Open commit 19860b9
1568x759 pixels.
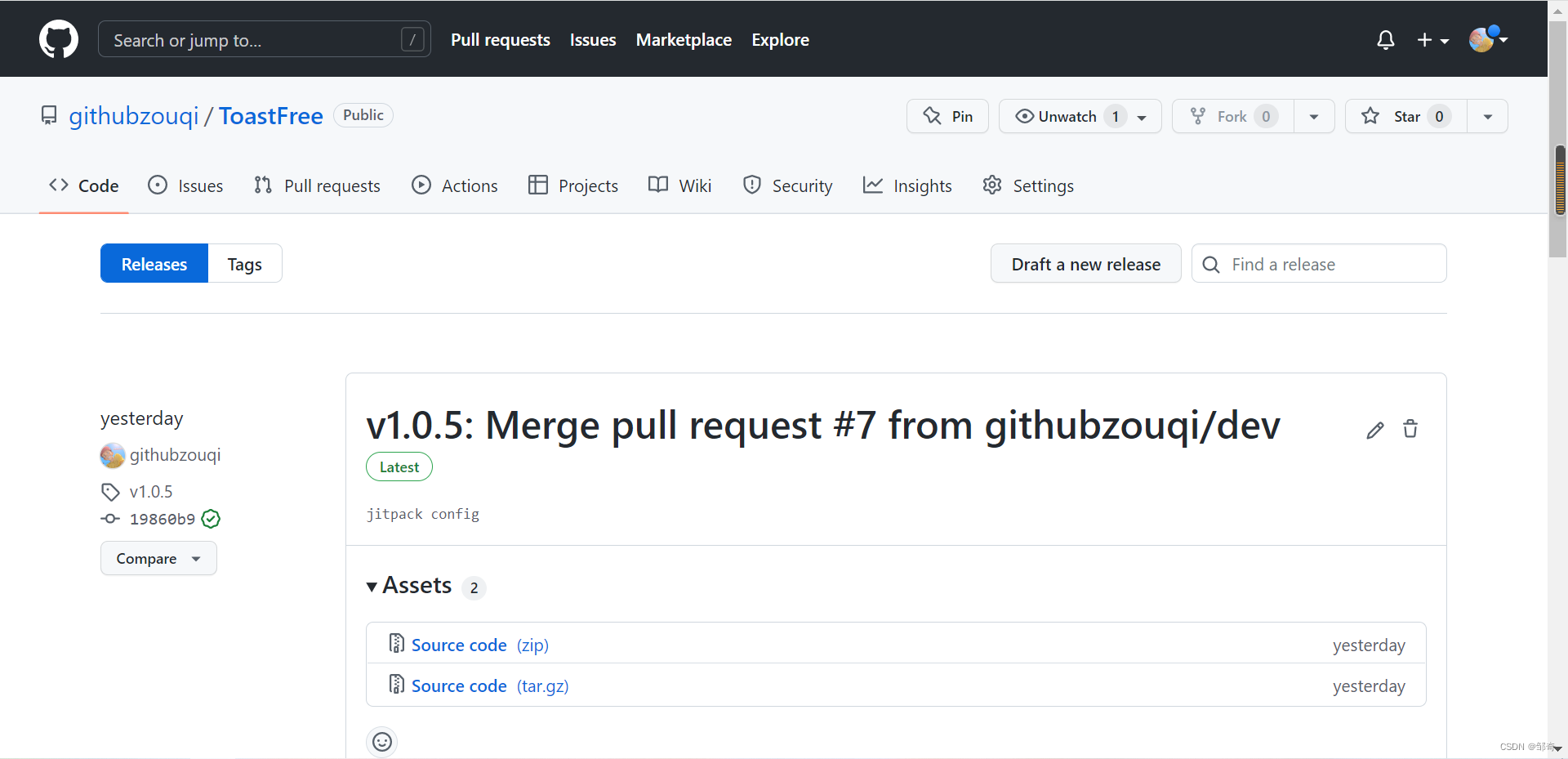(163, 519)
